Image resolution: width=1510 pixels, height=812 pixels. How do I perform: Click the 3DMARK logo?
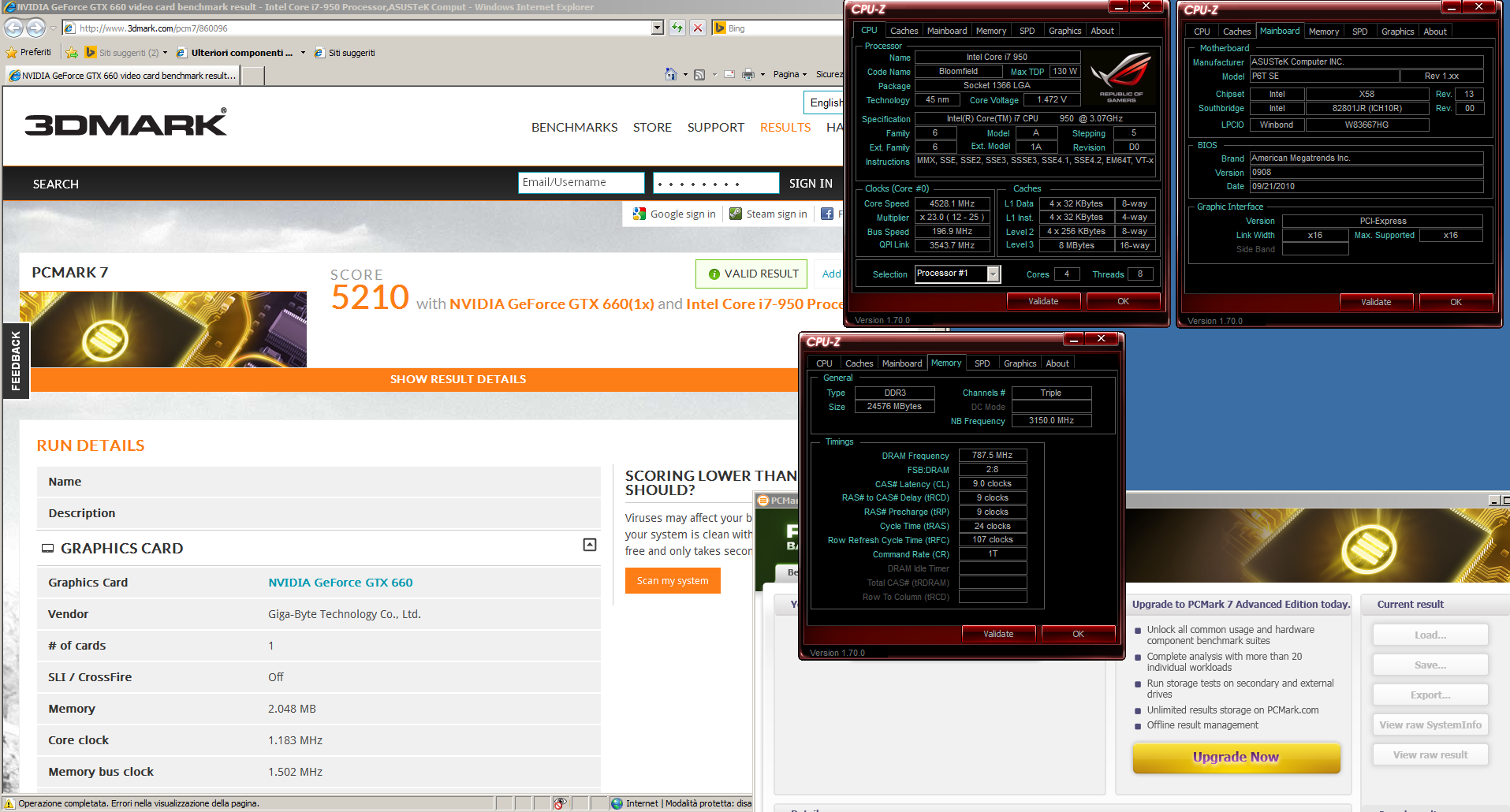pos(125,123)
